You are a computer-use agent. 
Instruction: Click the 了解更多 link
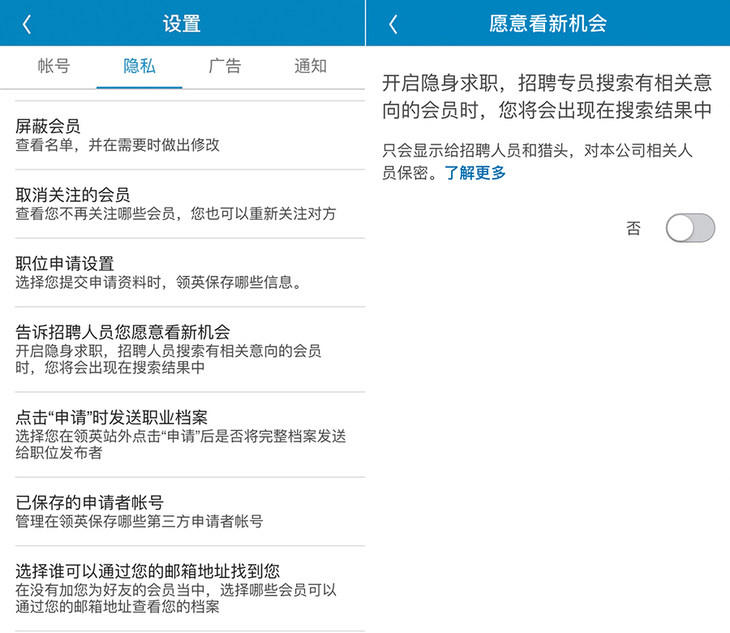(x=475, y=173)
